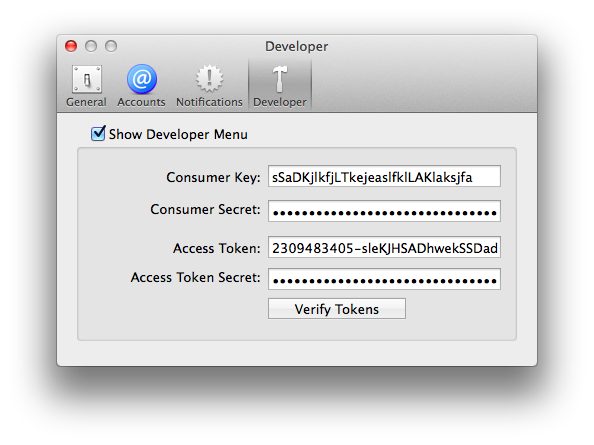
Task: Click the Accounts tab label text
Action: 141,102
